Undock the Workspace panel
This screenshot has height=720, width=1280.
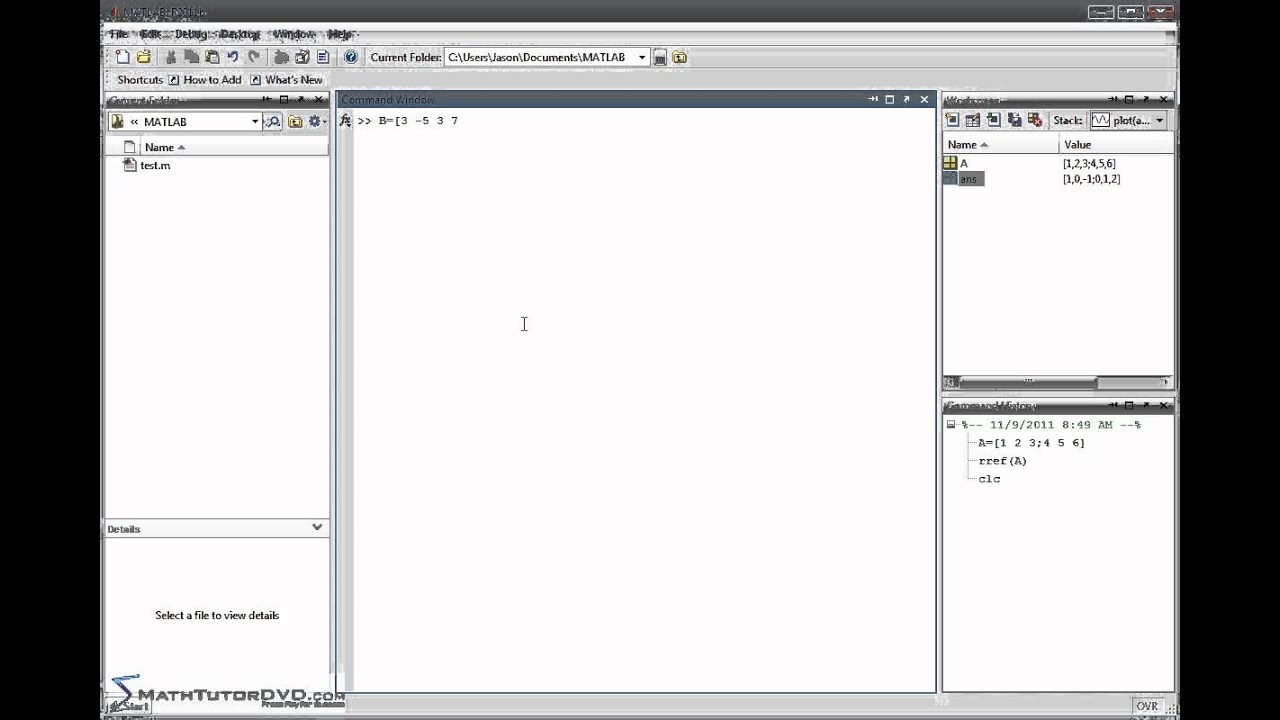pos(1147,100)
